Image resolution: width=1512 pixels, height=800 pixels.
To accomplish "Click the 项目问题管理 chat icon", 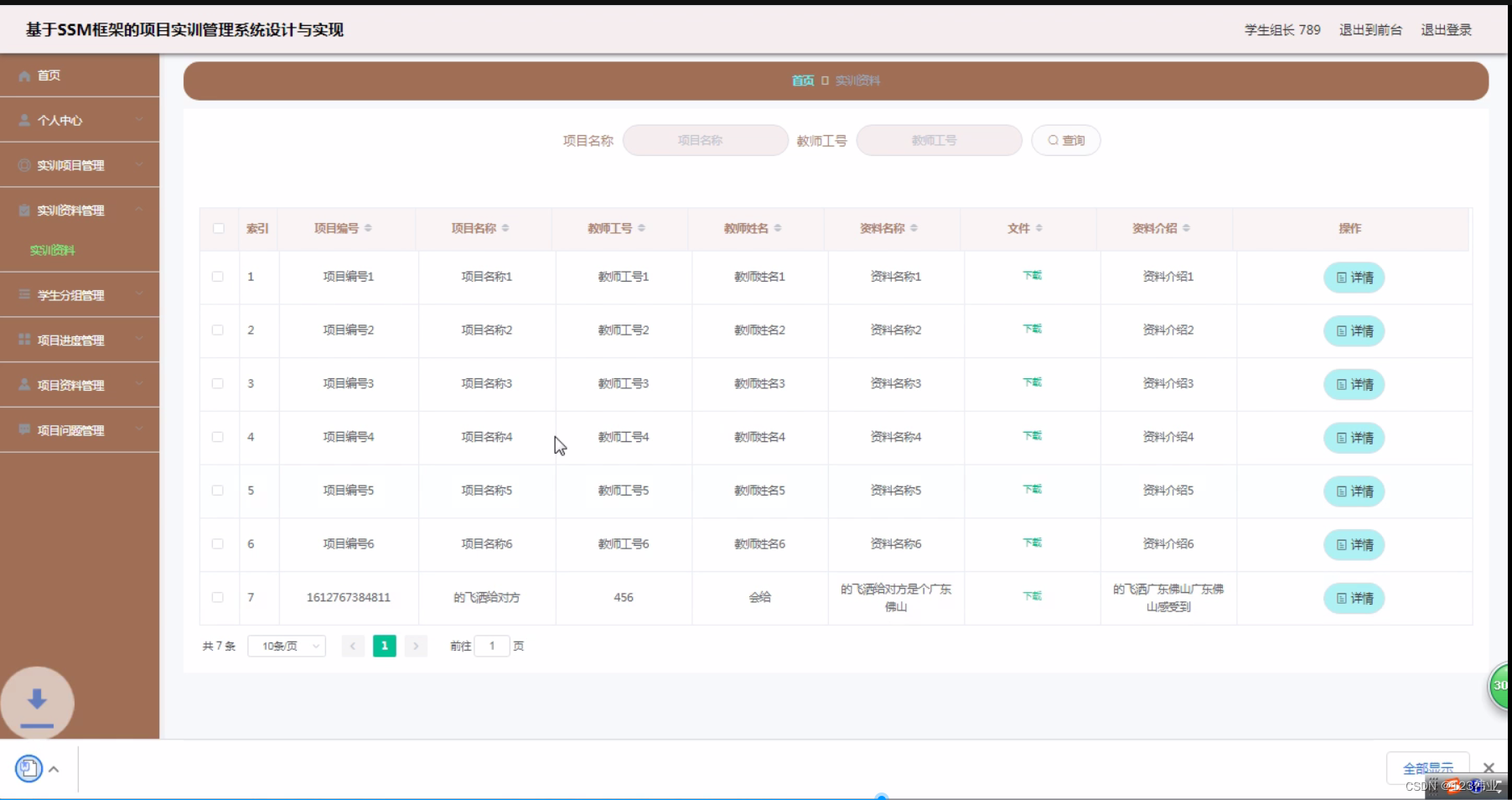I will 23,430.
